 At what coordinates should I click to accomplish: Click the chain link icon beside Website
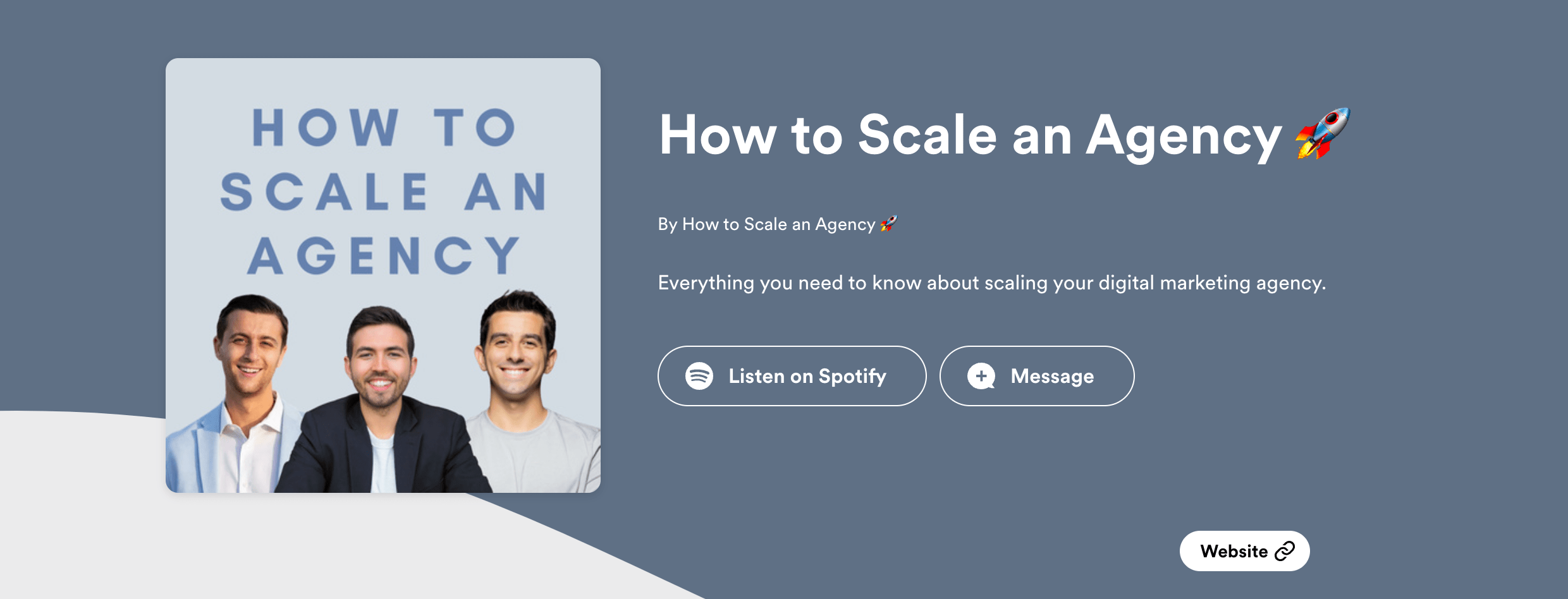pos(1284,551)
